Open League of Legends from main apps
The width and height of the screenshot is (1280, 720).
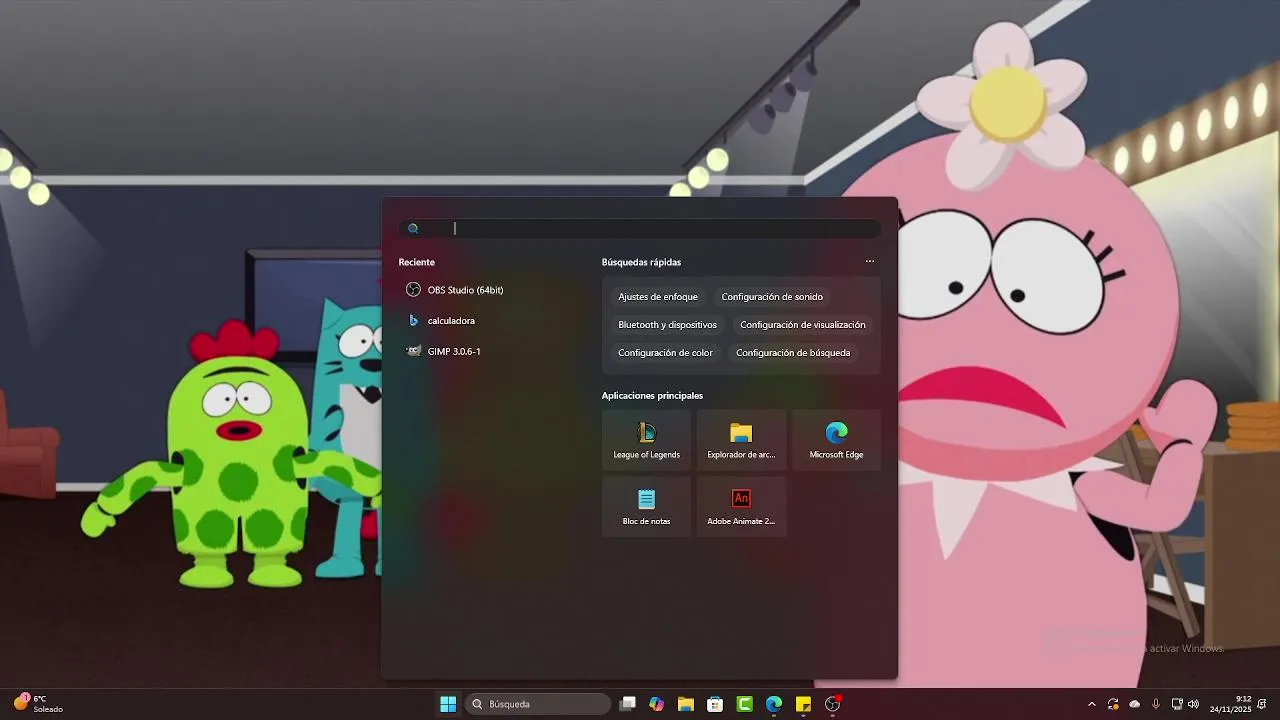click(x=646, y=440)
